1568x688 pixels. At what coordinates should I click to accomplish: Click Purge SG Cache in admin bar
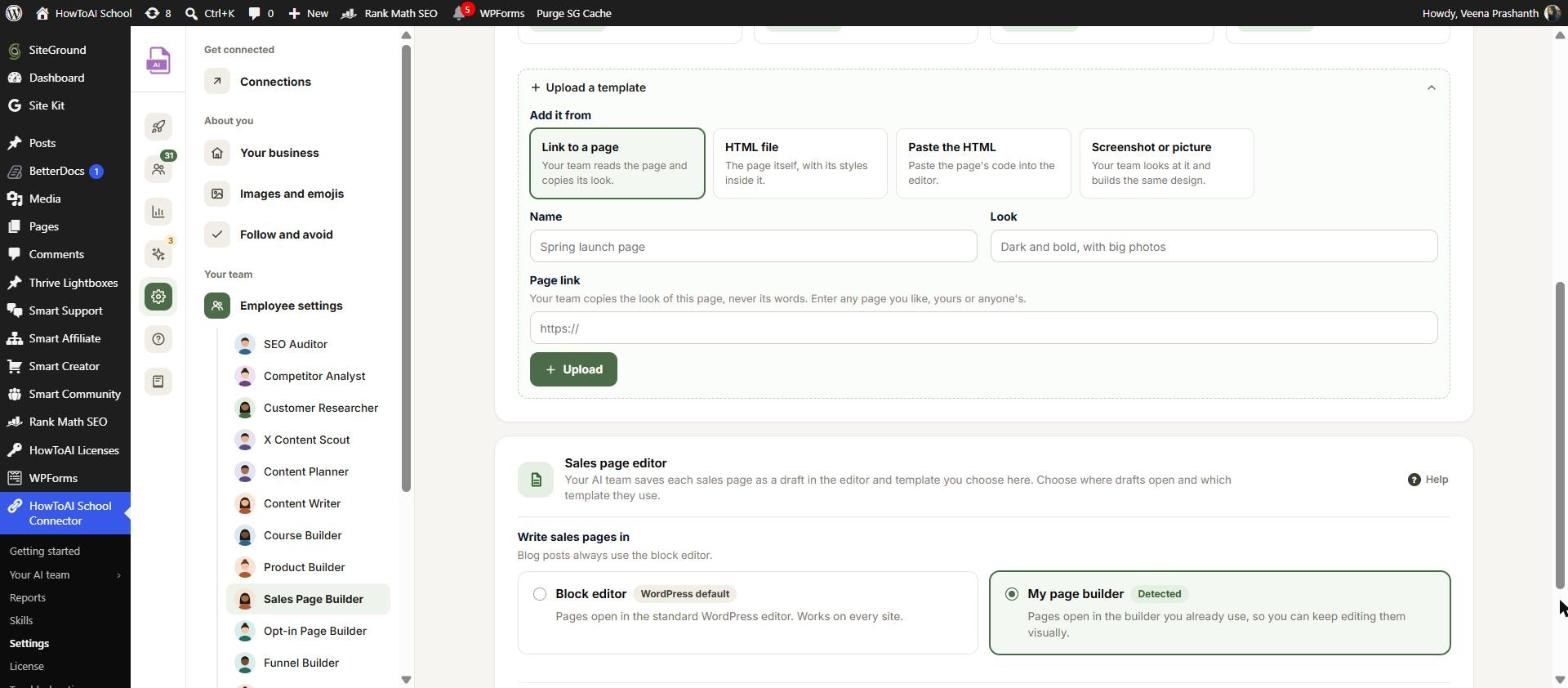573,13
